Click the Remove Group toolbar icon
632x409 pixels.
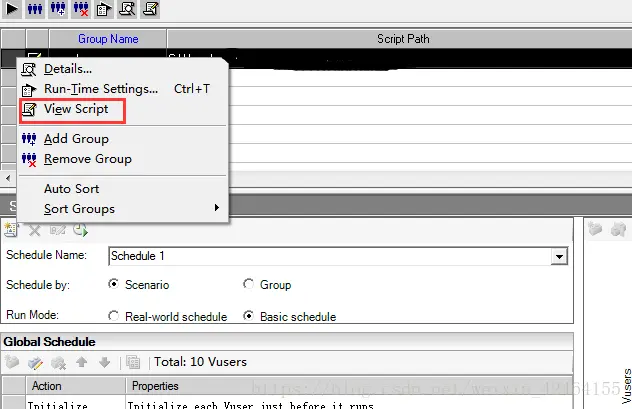(81, 9)
